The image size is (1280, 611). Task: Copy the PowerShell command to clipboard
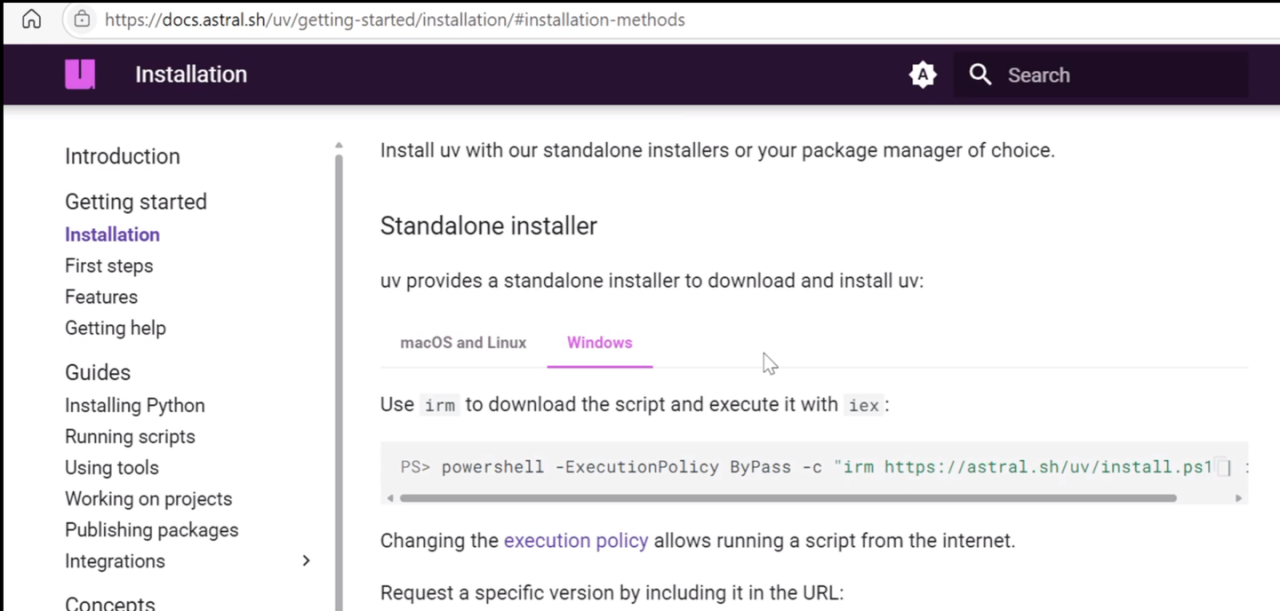click(1223, 467)
